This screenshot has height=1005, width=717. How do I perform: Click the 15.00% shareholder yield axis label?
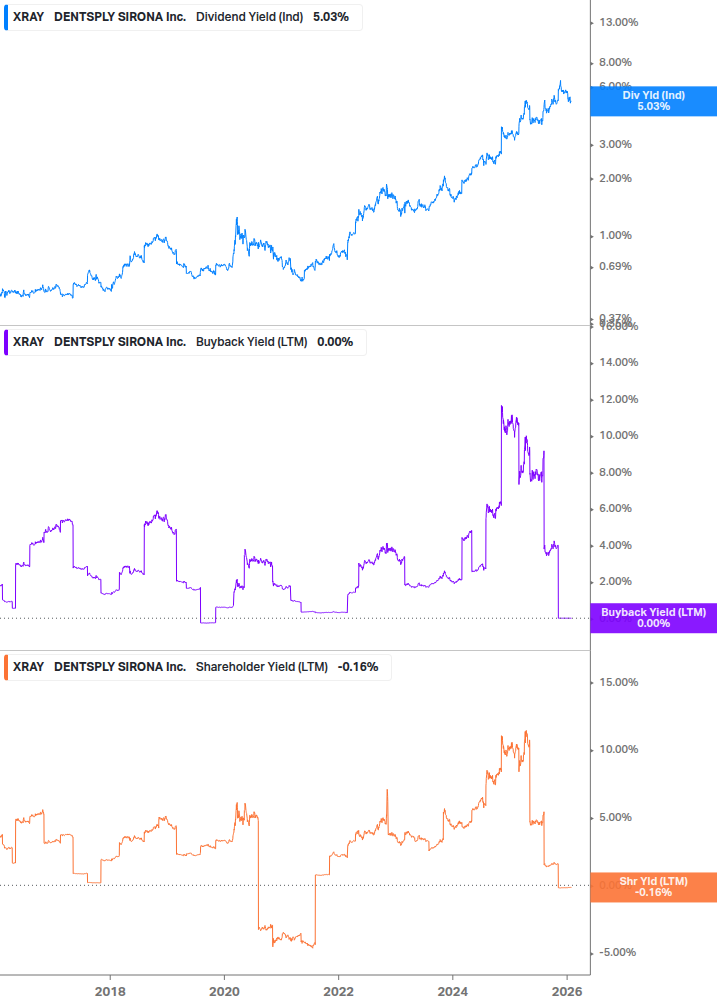coord(618,683)
